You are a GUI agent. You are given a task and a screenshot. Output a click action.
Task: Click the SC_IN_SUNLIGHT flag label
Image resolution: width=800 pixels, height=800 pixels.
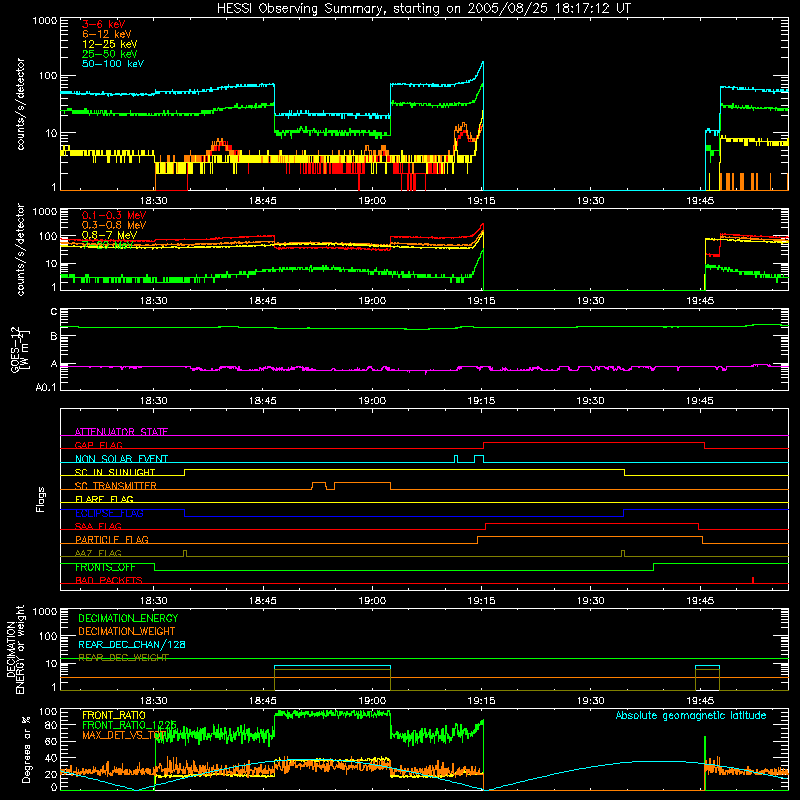point(115,472)
